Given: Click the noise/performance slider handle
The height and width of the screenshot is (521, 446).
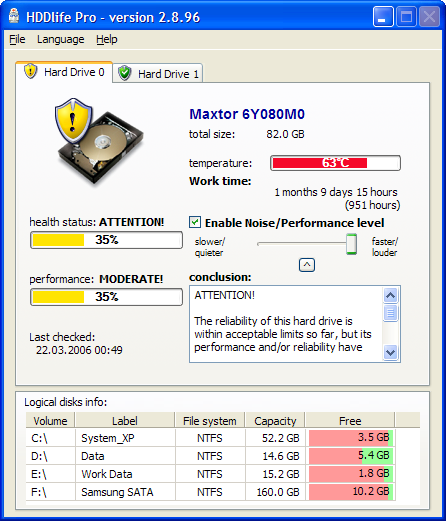Looking at the screenshot, I should click(351, 244).
